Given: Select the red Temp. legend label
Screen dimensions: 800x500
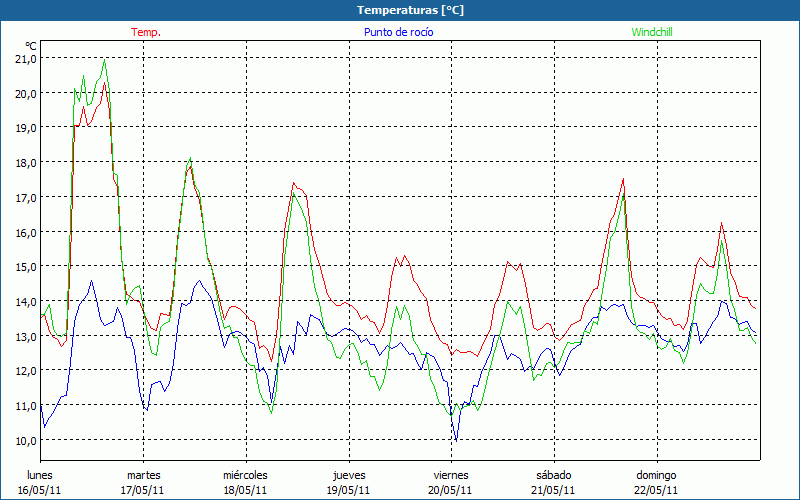Looking at the screenshot, I should point(145,32).
